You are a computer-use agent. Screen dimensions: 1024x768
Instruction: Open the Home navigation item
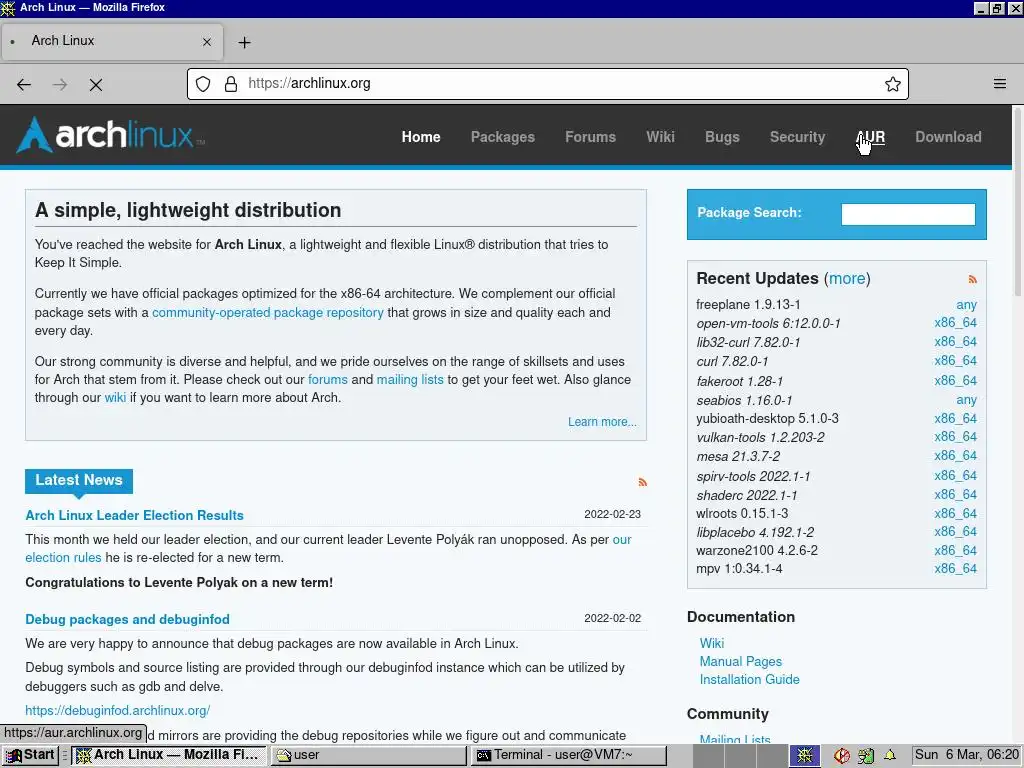coord(421,137)
